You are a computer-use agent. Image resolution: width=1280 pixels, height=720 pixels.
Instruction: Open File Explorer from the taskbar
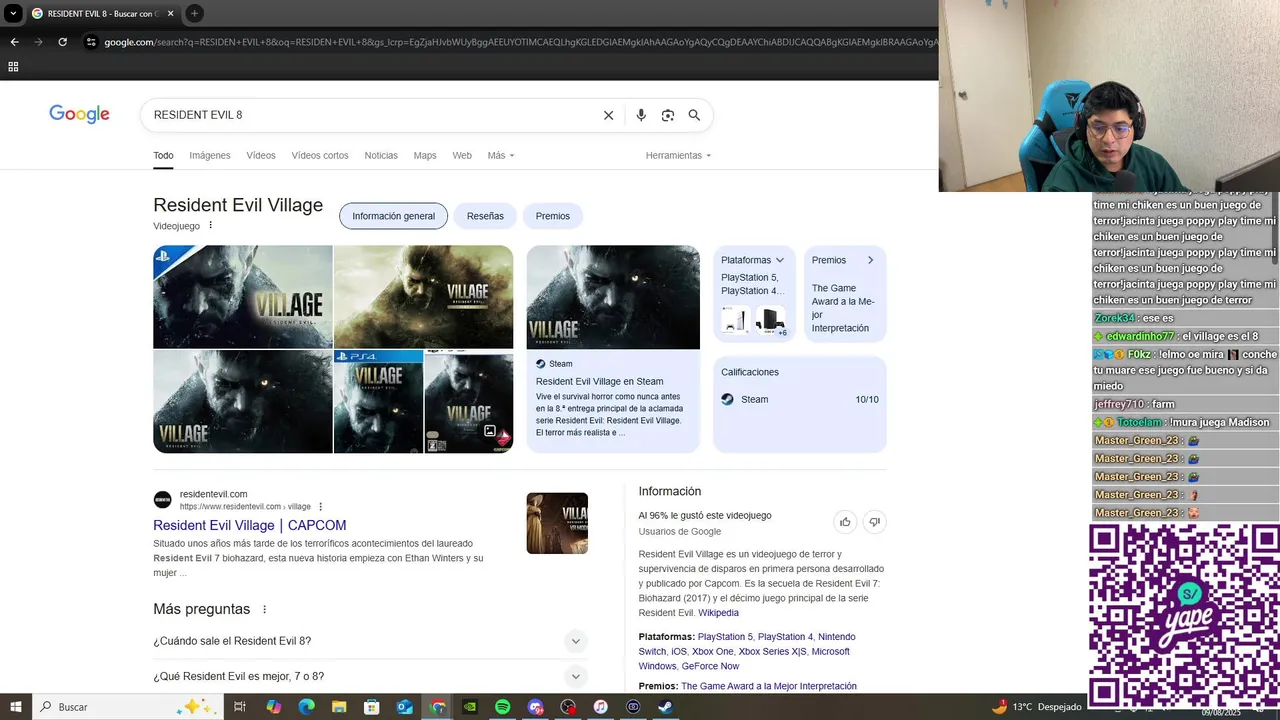pyautogui.click(x=339, y=707)
